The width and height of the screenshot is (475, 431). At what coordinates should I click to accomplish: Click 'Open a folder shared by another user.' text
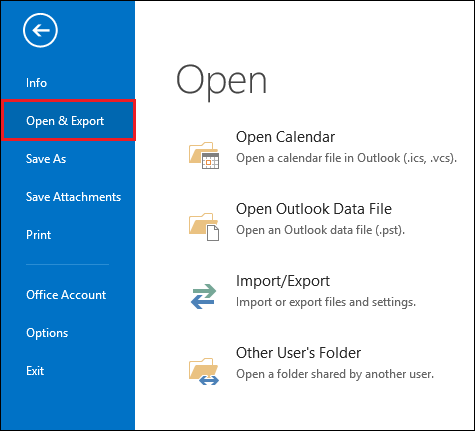click(x=335, y=374)
